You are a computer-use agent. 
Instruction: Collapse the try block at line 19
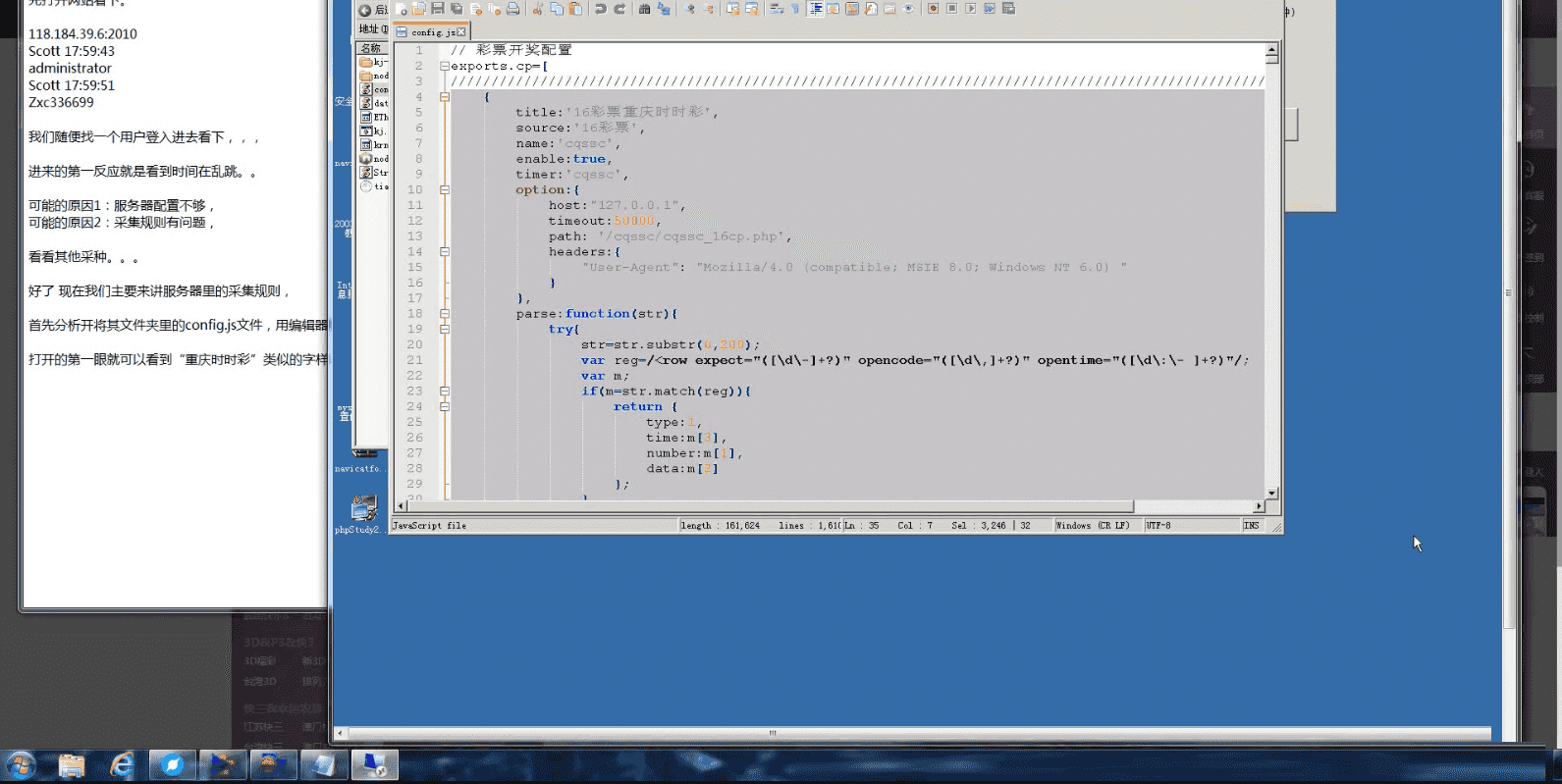click(445, 330)
